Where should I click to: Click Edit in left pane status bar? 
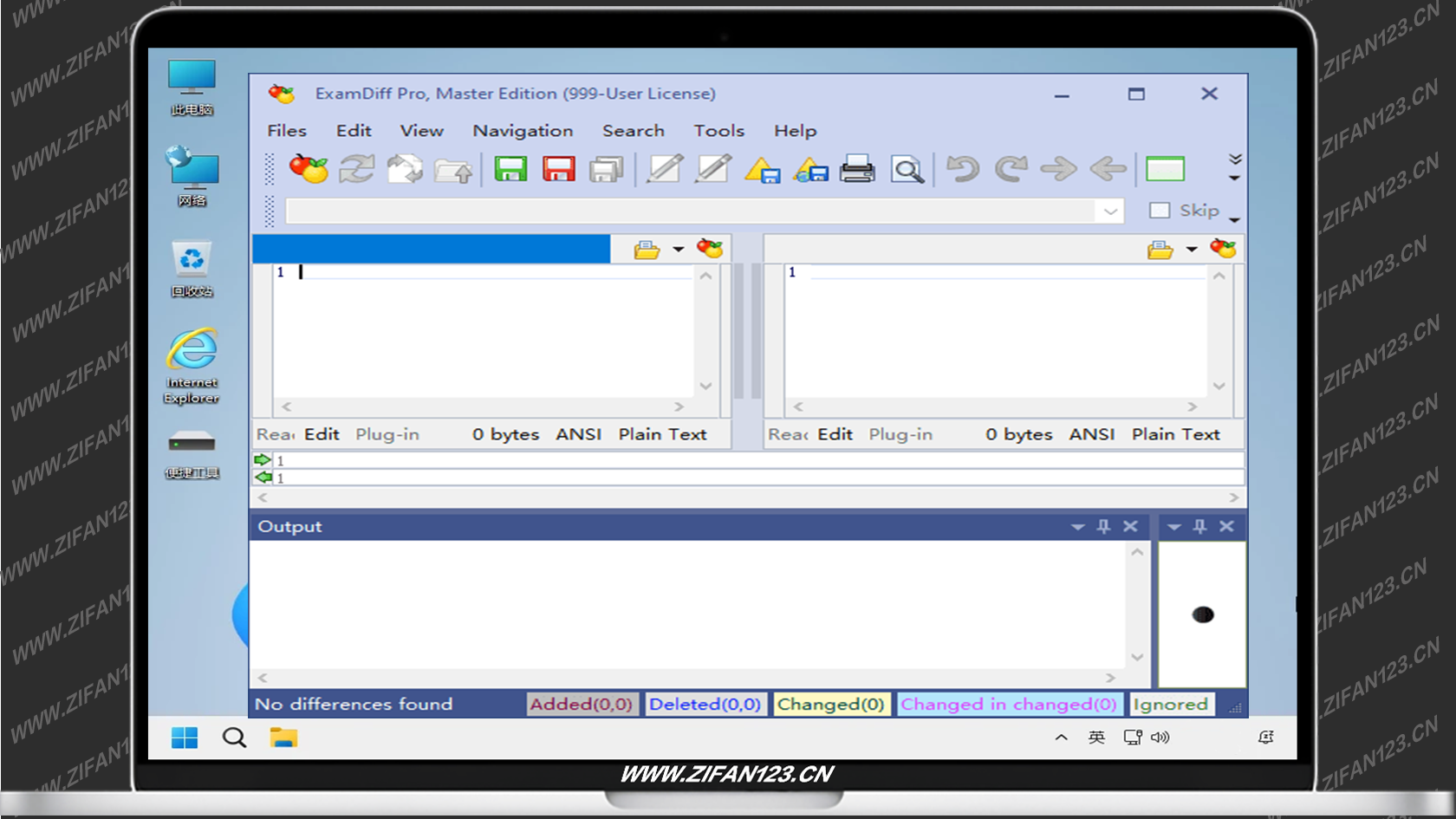coord(322,434)
